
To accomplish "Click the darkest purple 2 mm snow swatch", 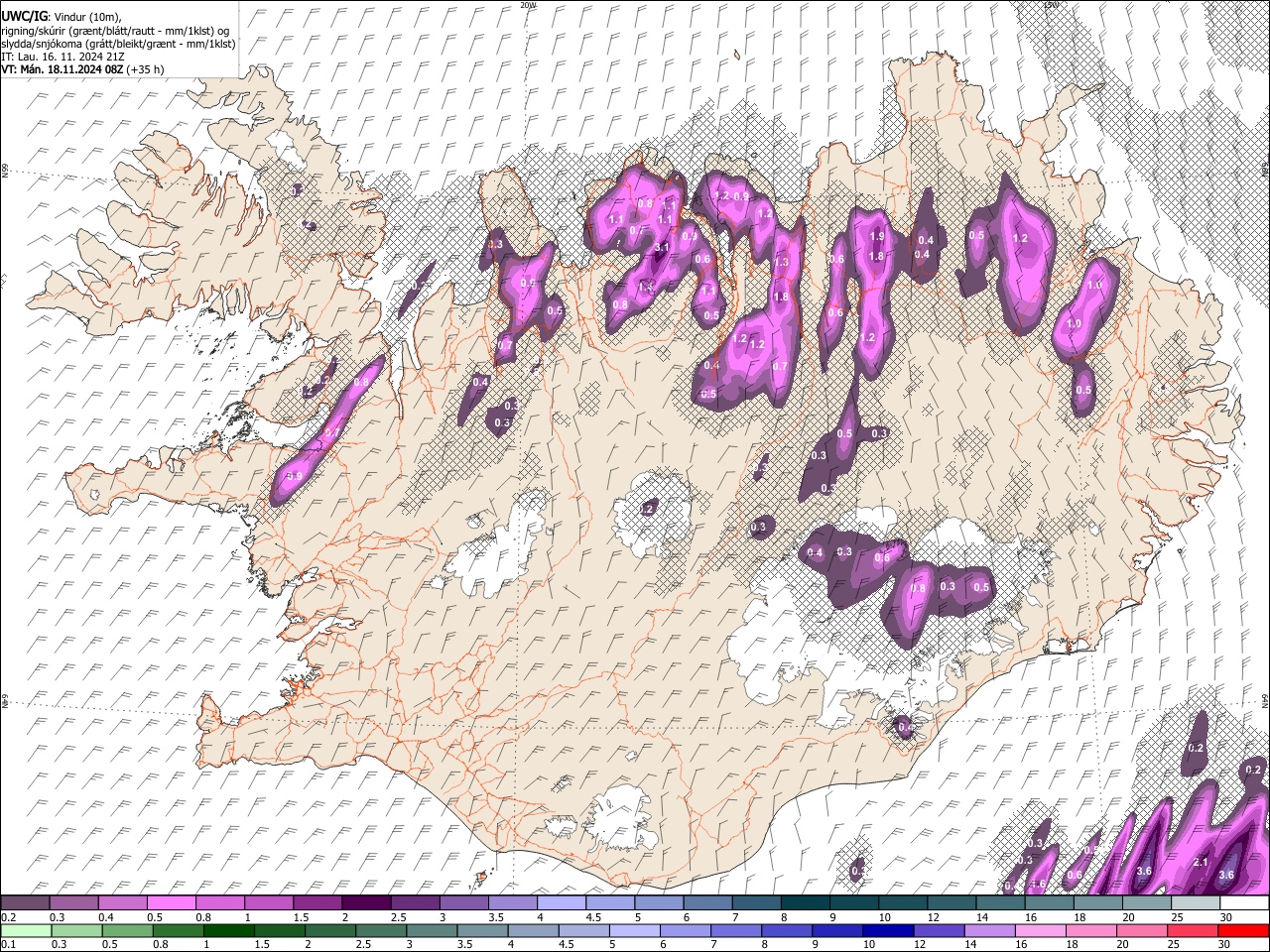I will click(365, 903).
